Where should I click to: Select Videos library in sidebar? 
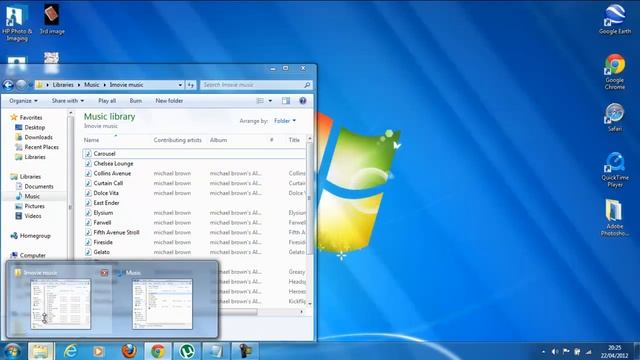pyautogui.click(x=33, y=216)
